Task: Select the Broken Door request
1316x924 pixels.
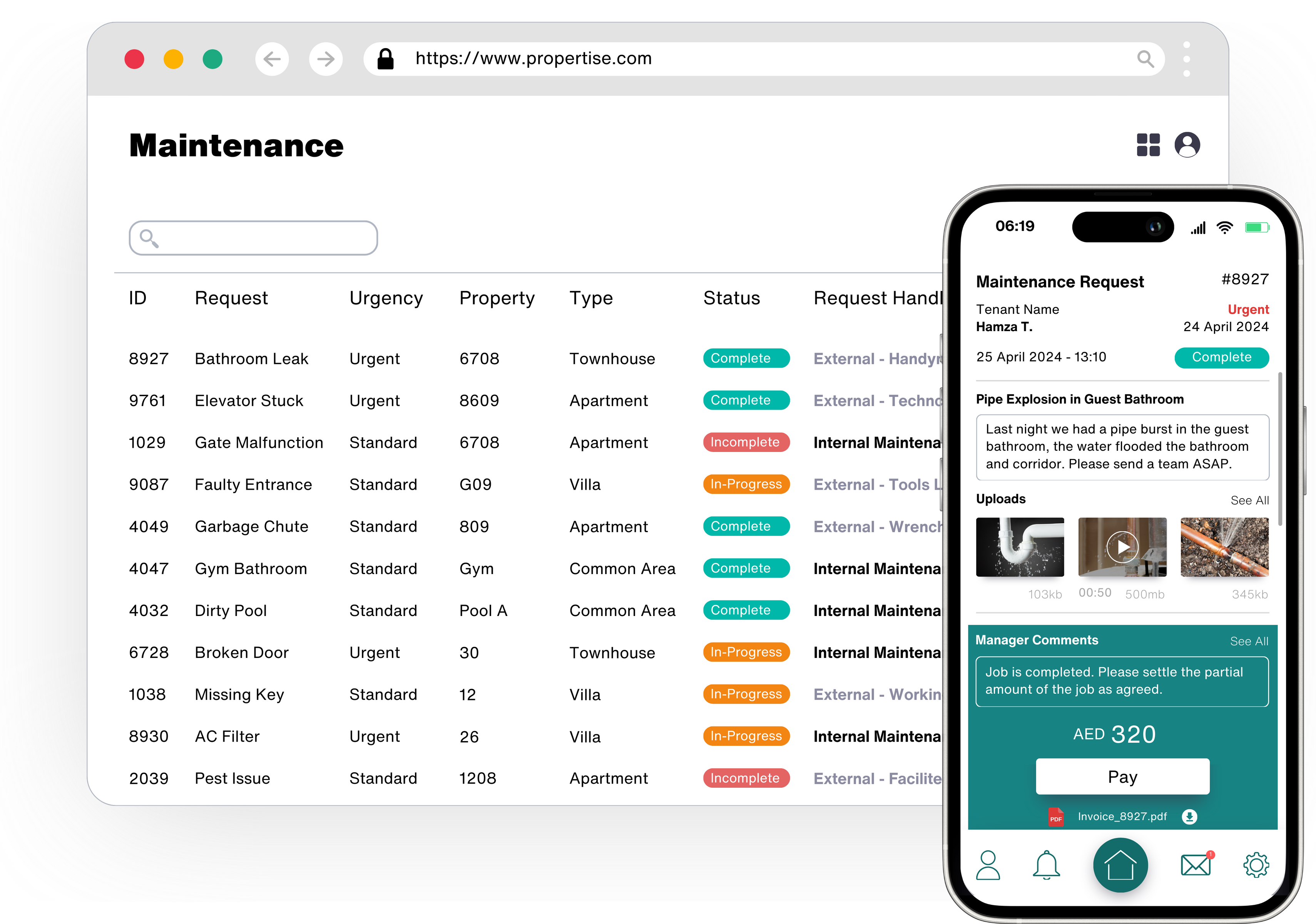Action: point(242,653)
